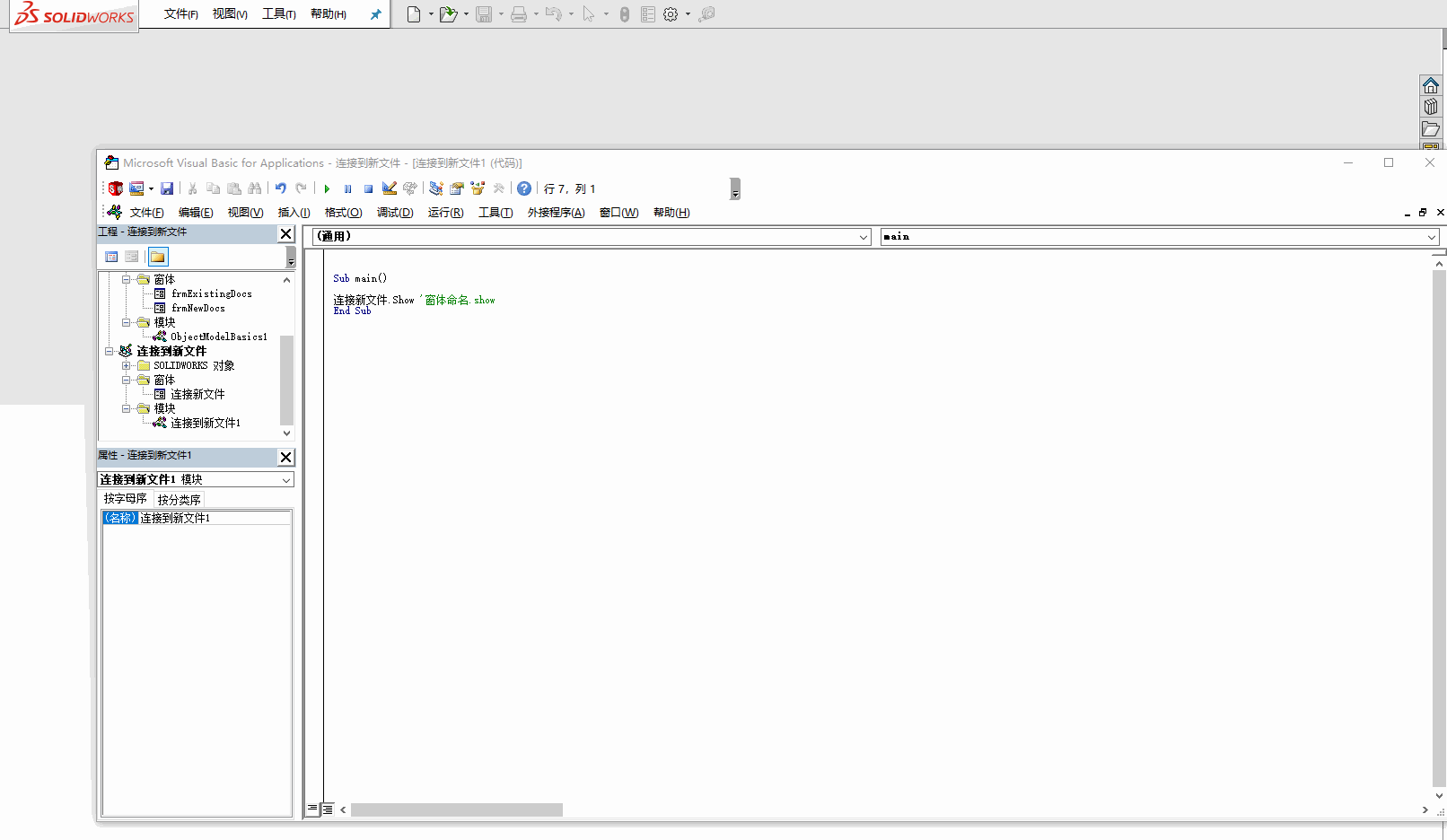Click the Insert UserForm icon in VBA toolbar

point(136,188)
